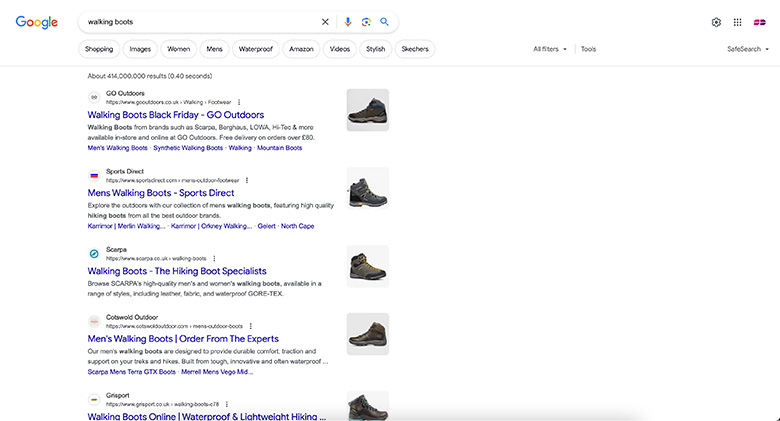Open Scarpa Mens Terra GTX Boots sitelink

tap(131, 372)
